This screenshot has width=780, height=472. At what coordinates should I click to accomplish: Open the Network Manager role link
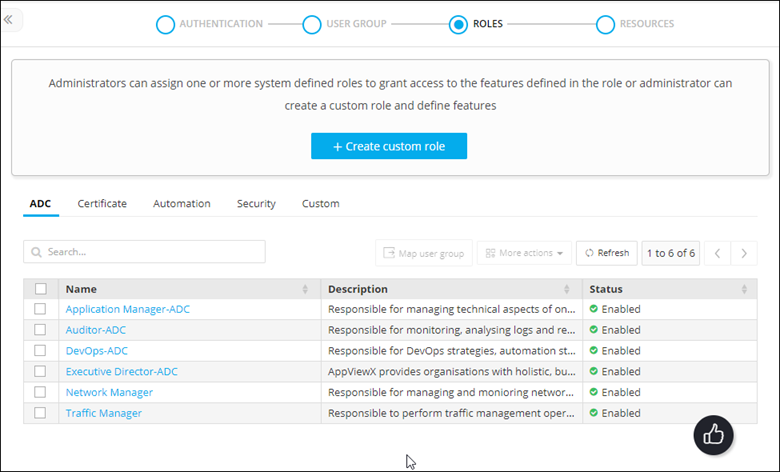coord(109,392)
